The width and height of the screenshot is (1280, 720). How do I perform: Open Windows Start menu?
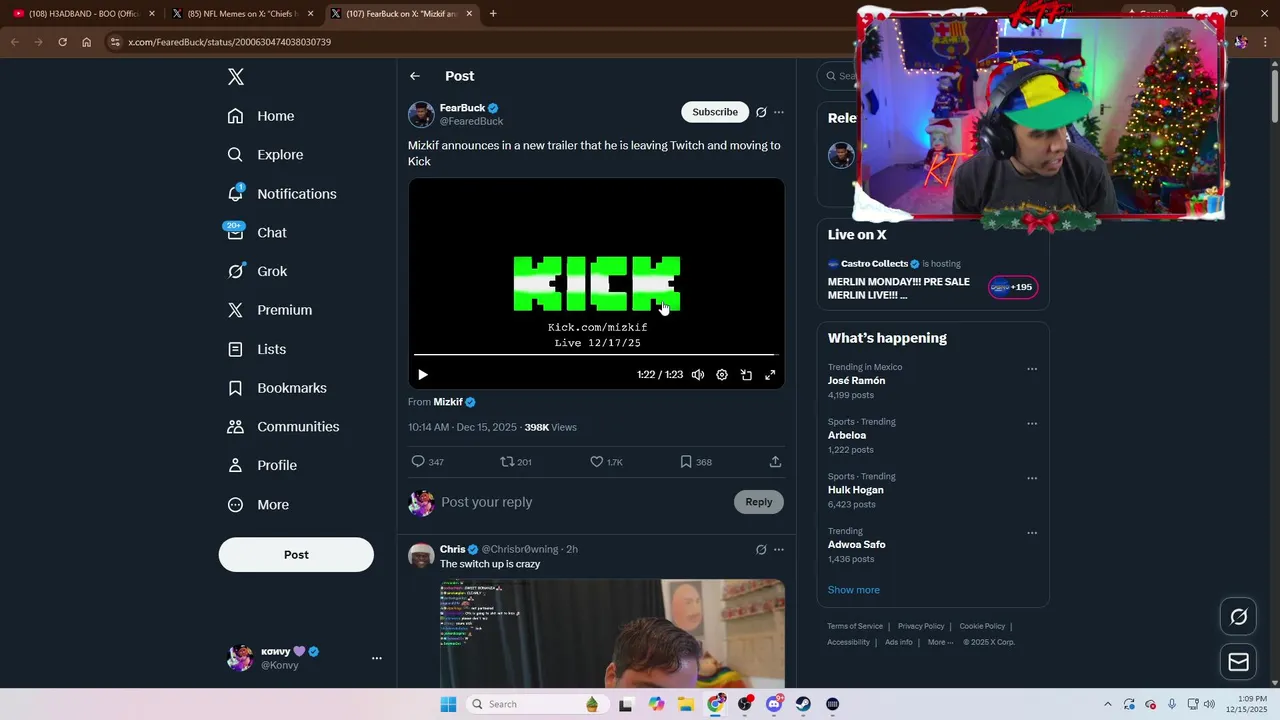tap(448, 704)
